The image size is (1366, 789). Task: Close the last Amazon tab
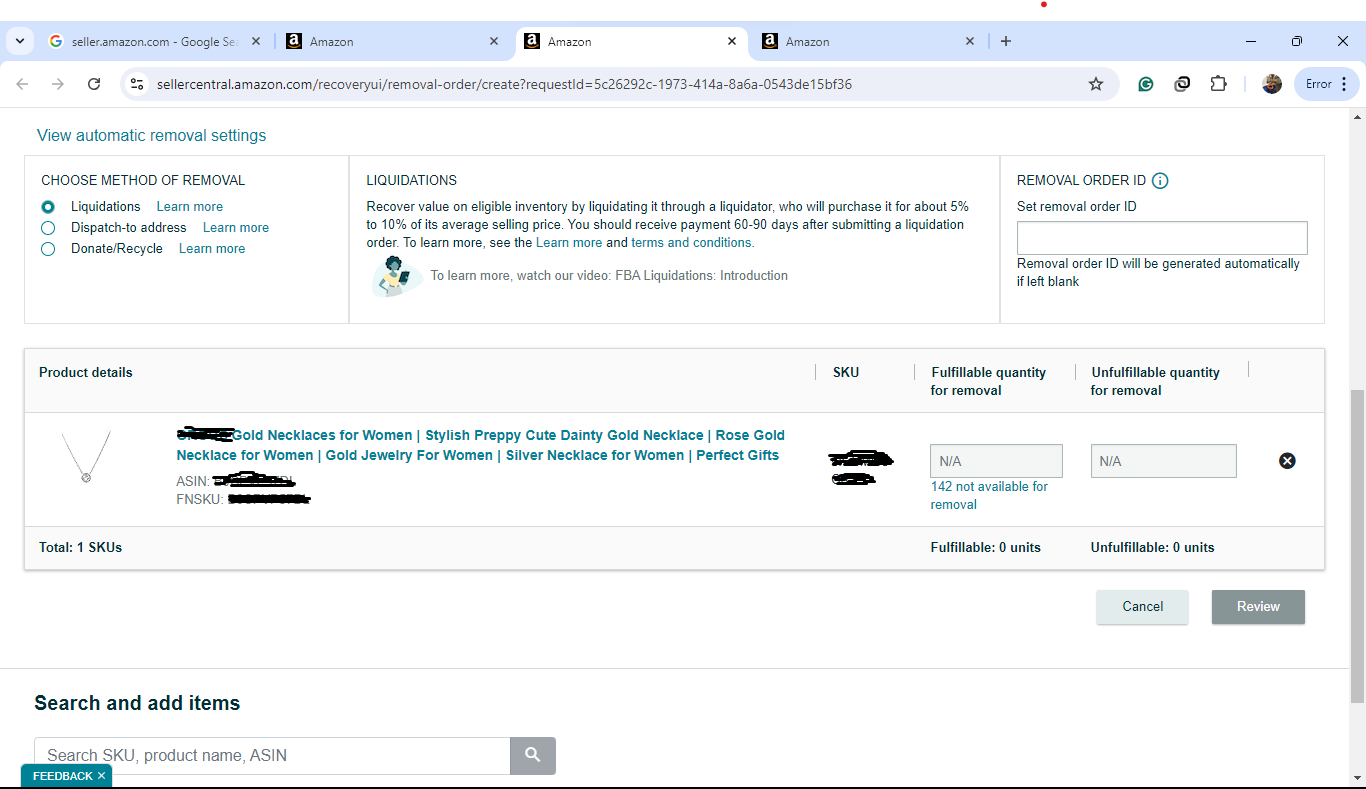click(x=969, y=41)
